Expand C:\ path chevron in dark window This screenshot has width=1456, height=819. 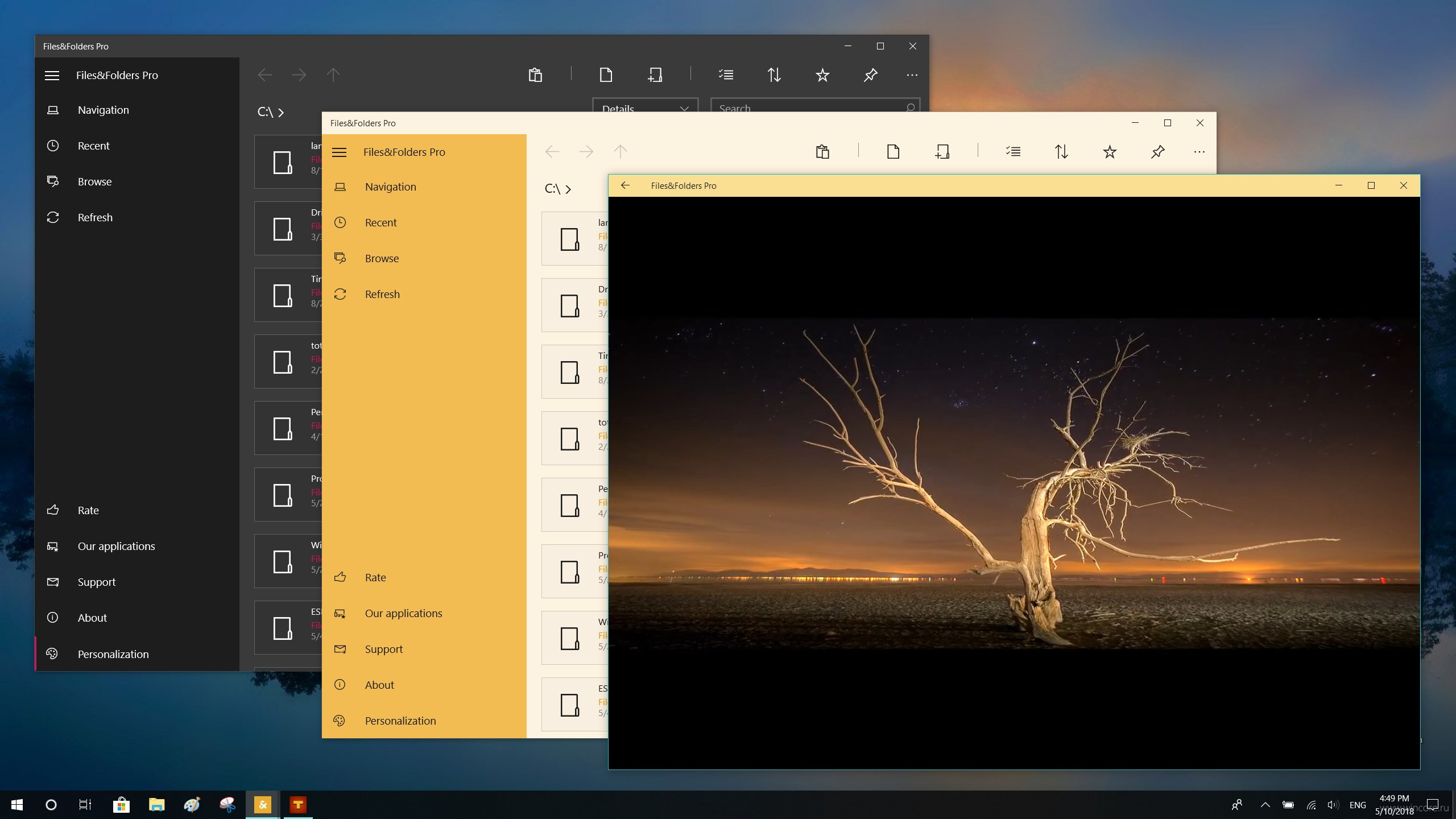(x=281, y=113)
